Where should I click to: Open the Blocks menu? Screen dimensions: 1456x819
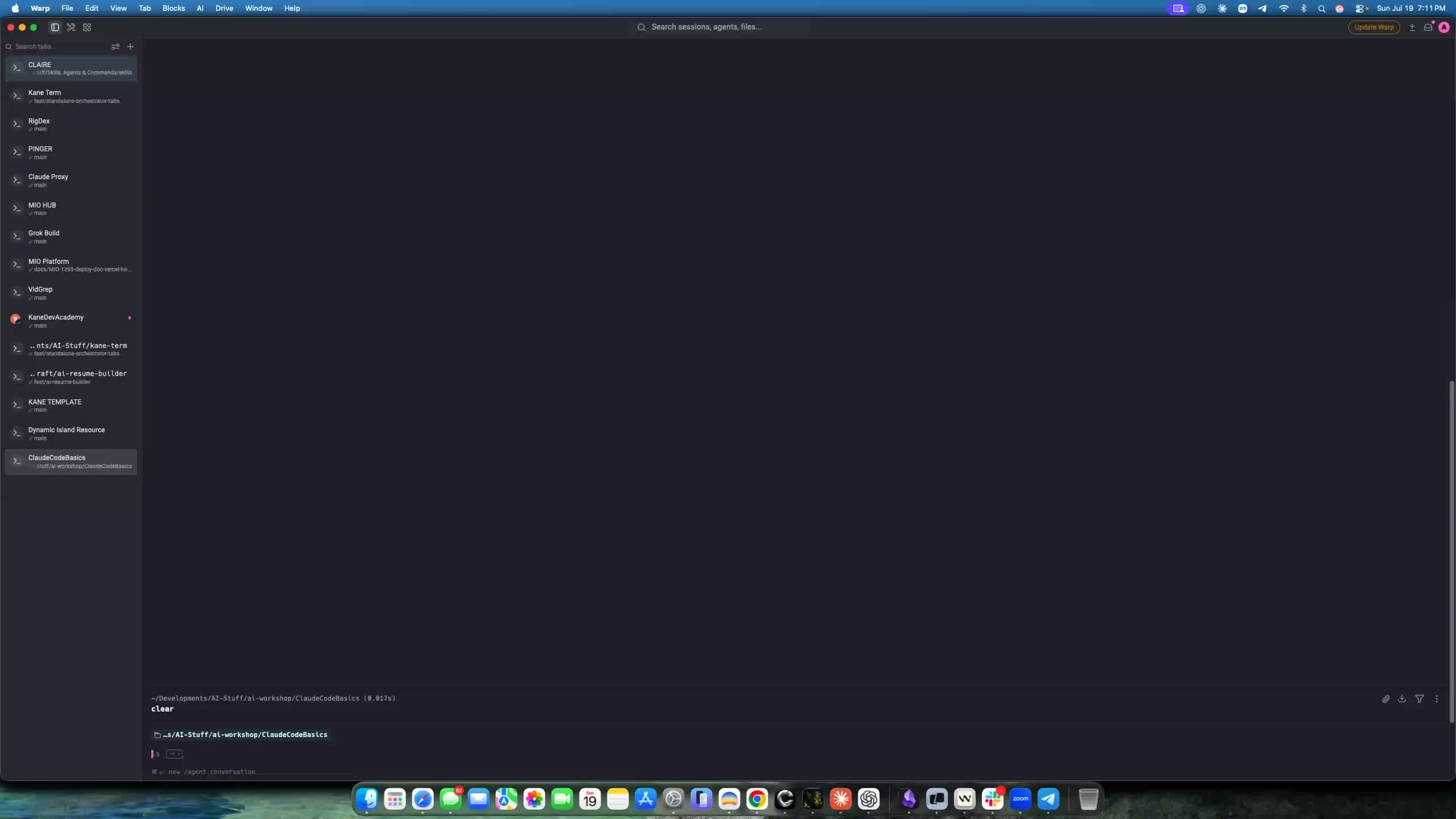(x=173, y=8)
